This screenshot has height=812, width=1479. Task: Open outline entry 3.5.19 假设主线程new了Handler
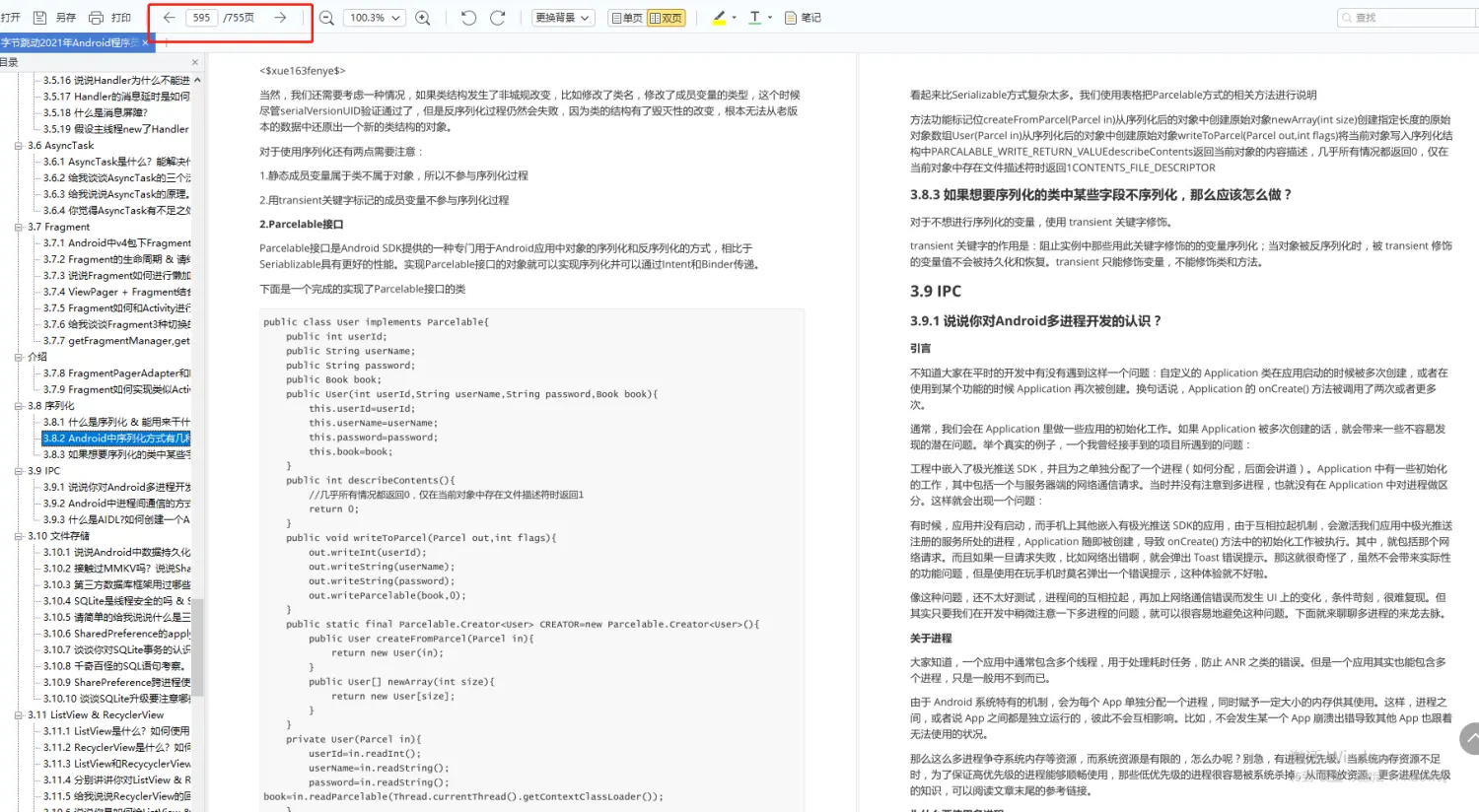pos(116,129)
